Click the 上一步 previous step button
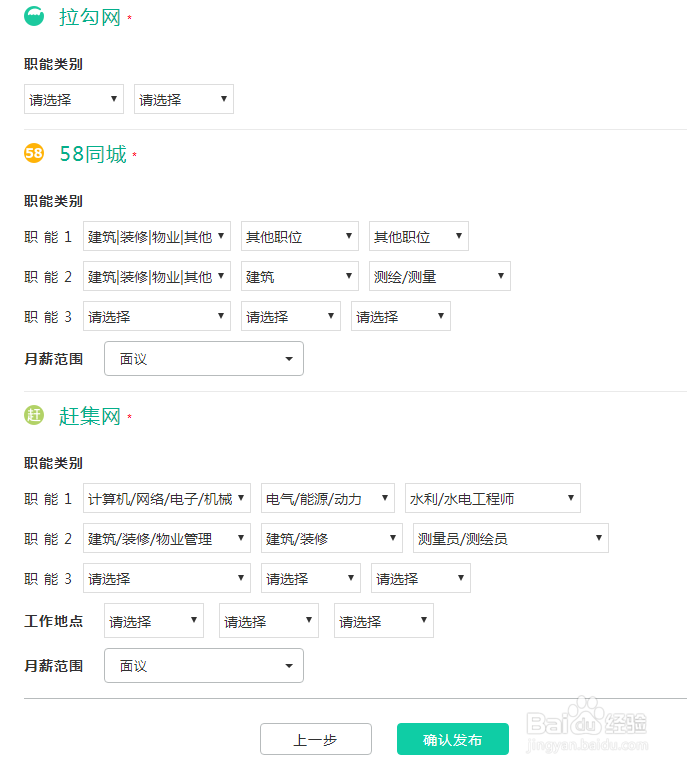The width and height of the screenshot is (687, 769). pos(315,740)
